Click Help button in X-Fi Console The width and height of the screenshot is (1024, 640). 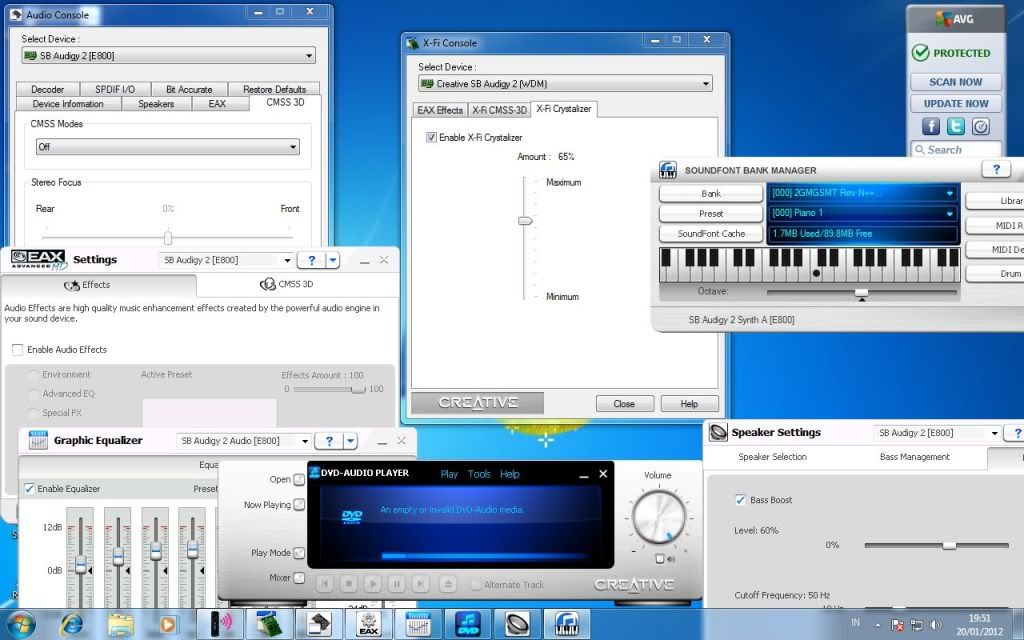point(690,404)
